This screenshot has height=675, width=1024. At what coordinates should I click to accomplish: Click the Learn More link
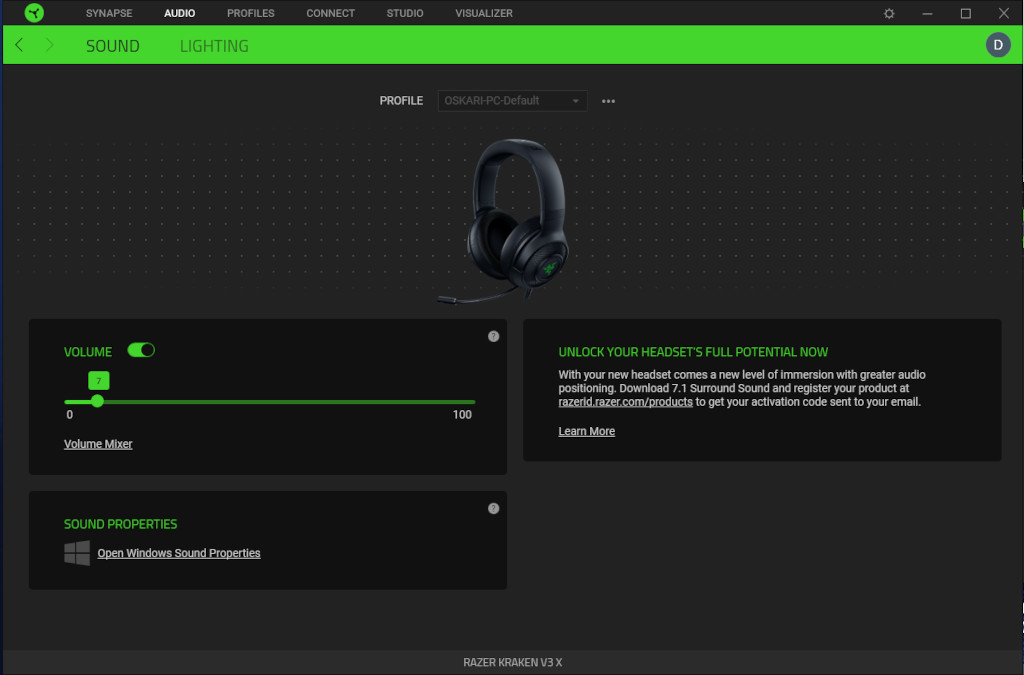[586, 432]
